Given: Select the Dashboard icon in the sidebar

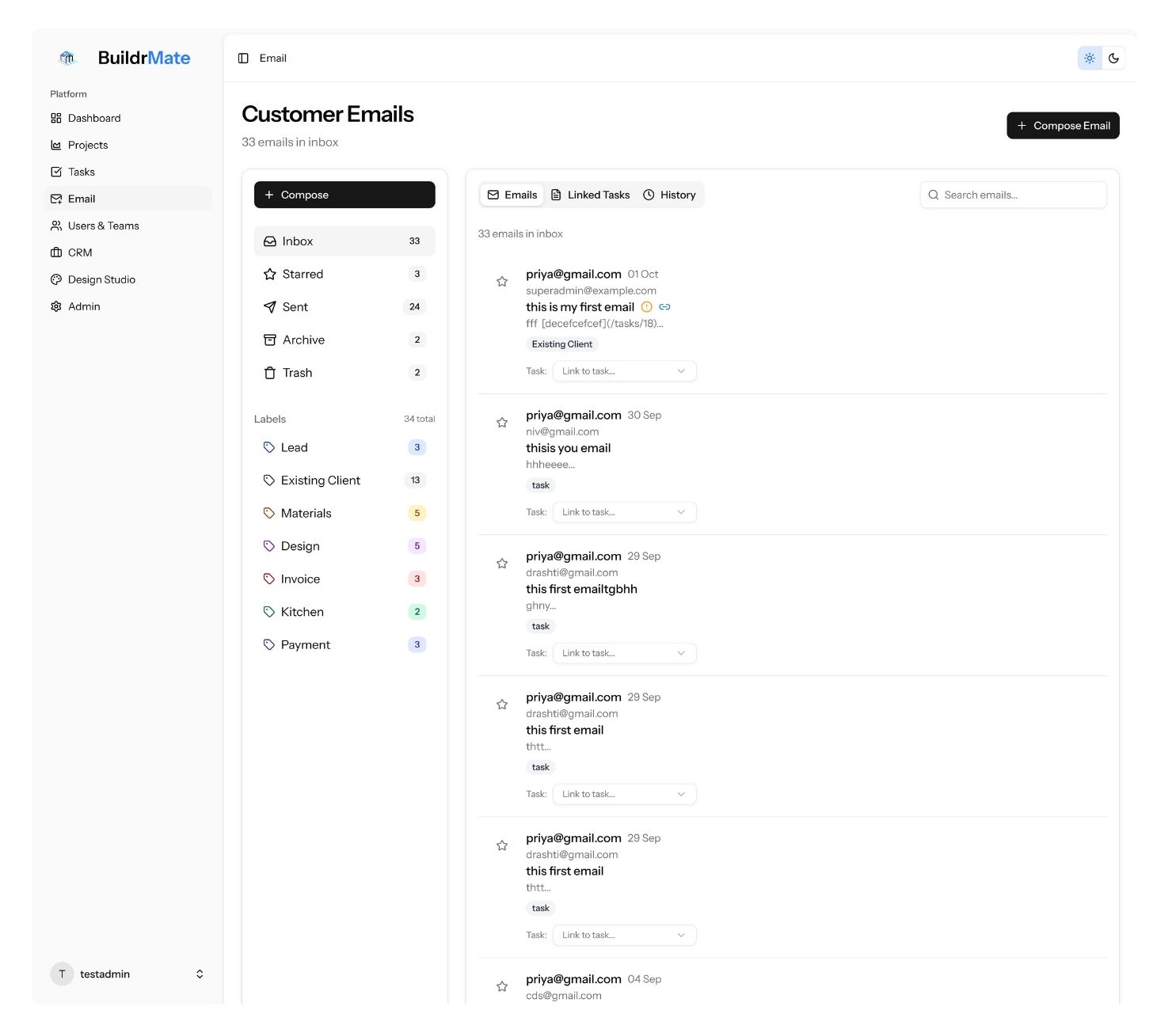Looking at the screenshot, I should click(x=55, y=117).
